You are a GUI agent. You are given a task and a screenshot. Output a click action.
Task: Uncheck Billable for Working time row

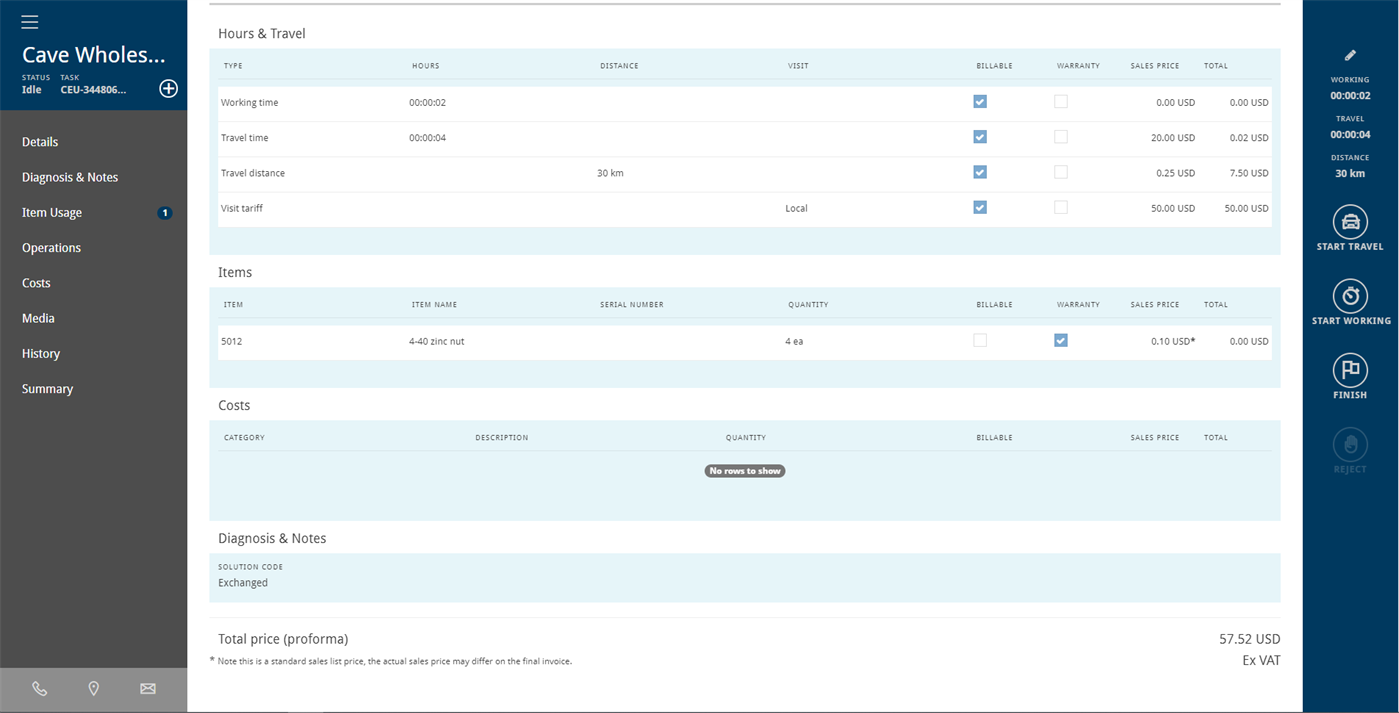[979, 101]
